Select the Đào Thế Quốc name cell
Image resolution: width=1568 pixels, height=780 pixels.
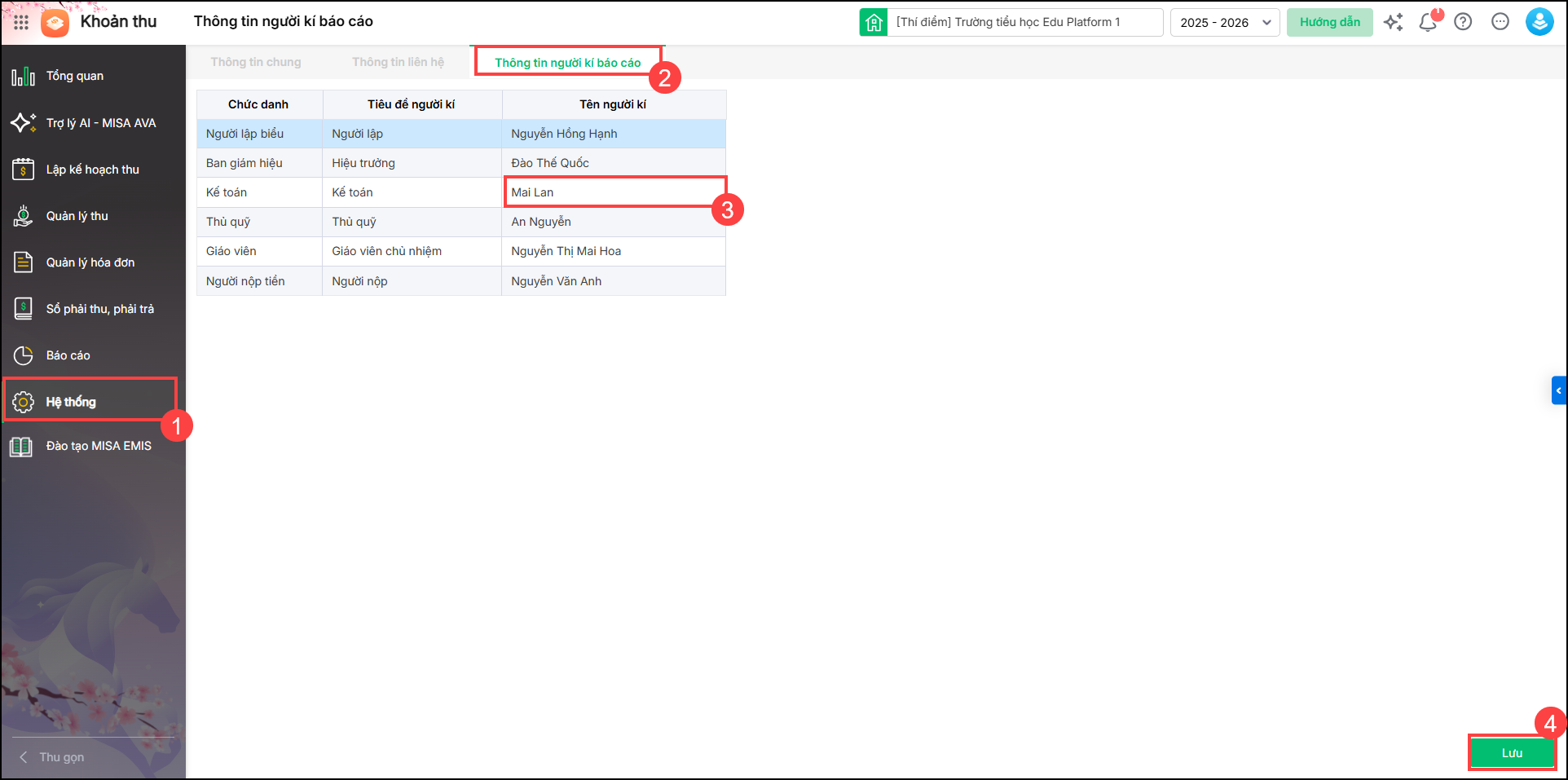[x=614, y=163]
